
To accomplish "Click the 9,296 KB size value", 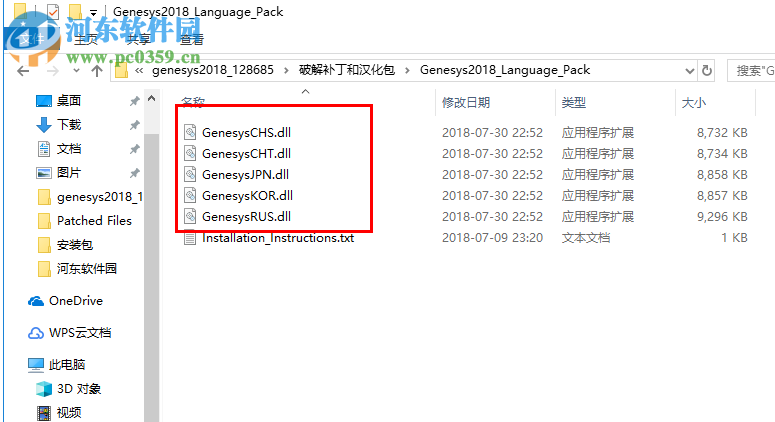I will coord(722,216).
